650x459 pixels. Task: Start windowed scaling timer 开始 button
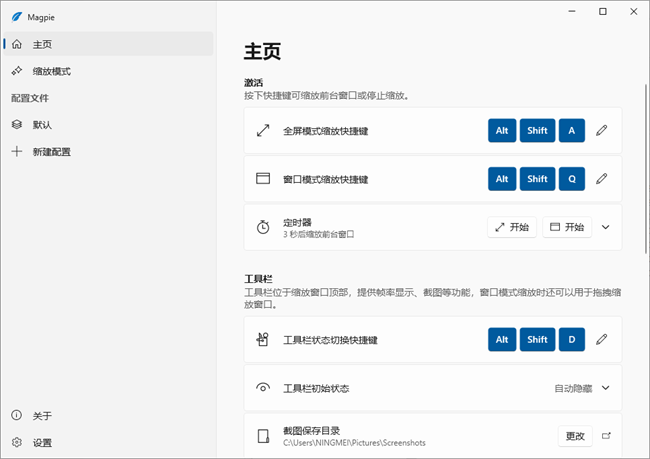click(x=567, y=227)
